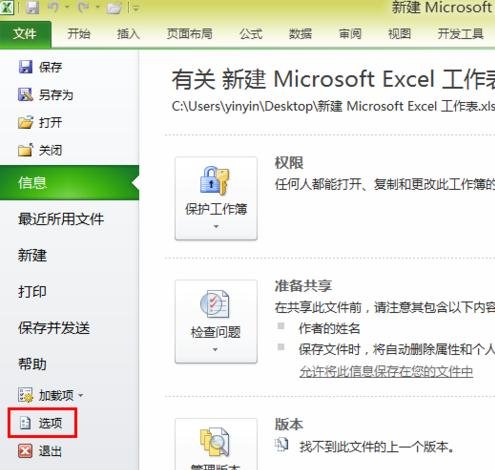Screen dimensions: 495x470
Task: Switch to the 开始 ribbon tab
Action: click(x=79, y=34)
